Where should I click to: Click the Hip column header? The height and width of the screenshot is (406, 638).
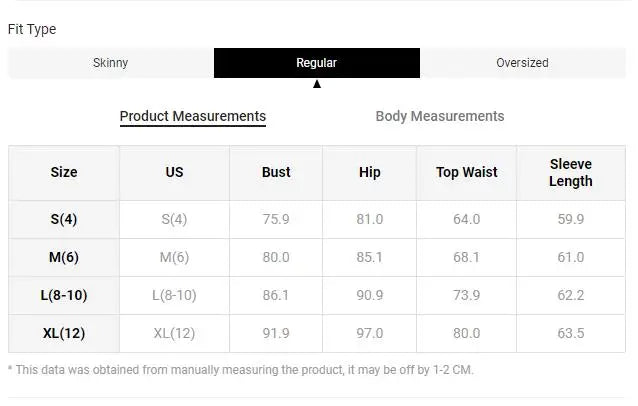coord(370,172)
